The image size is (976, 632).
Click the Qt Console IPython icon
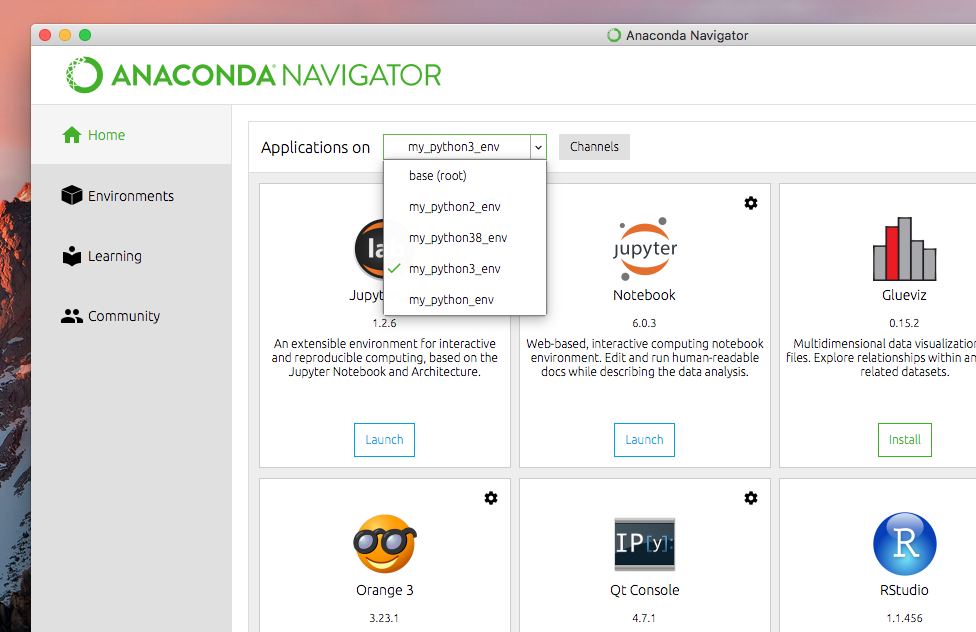[x=644, y=544]
